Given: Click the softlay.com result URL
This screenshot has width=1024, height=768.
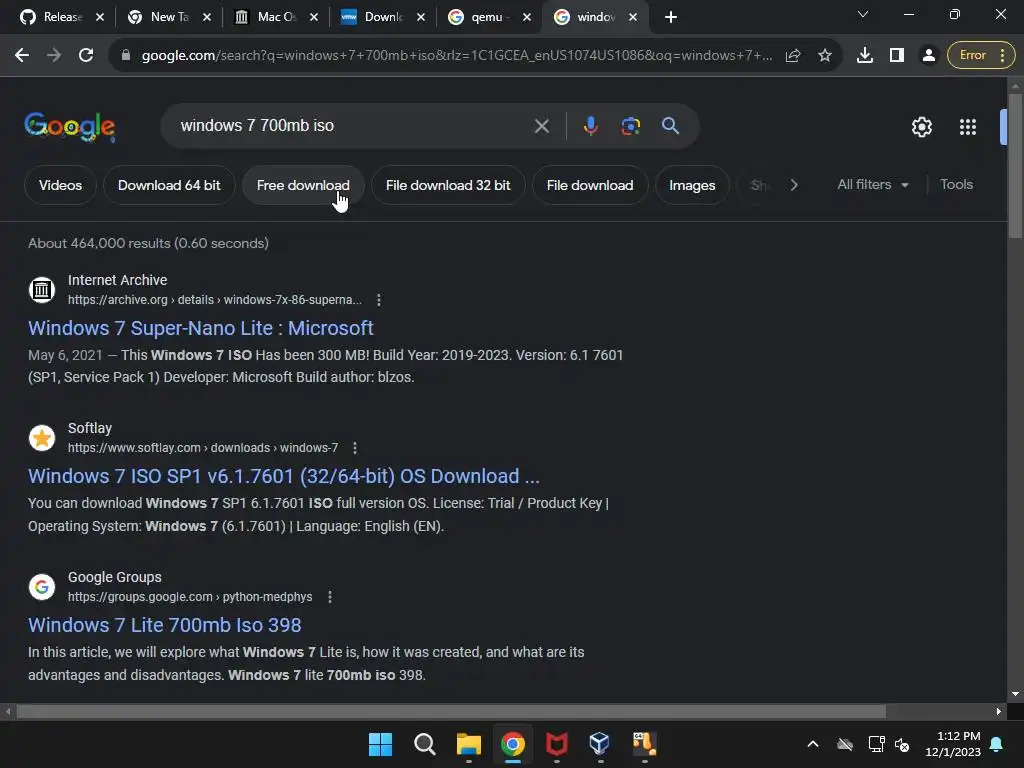Looking at the screenshot, I should 203,448.
